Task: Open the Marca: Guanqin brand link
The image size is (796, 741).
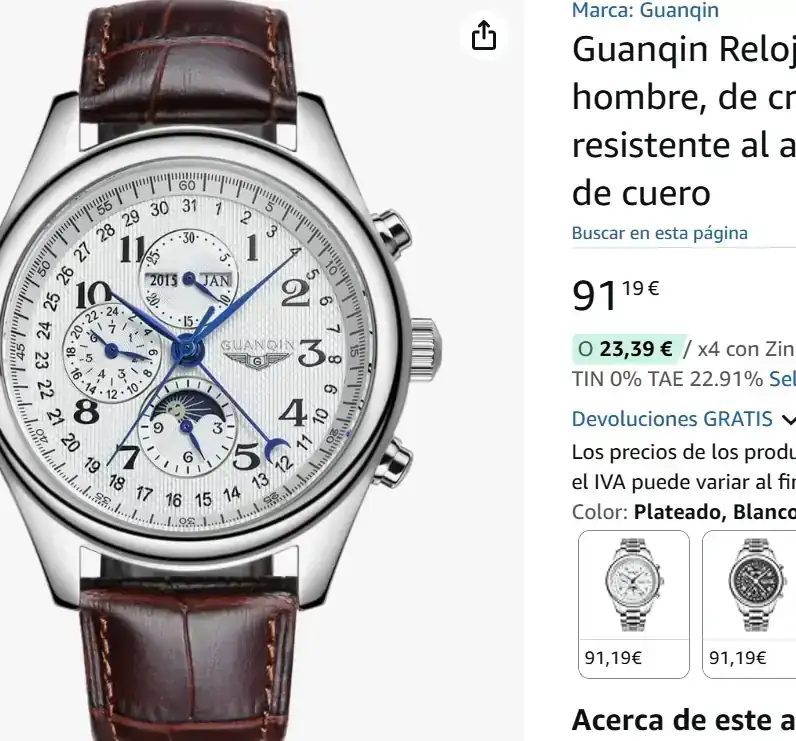Action: pyautogui.click(x=645, y=10)
